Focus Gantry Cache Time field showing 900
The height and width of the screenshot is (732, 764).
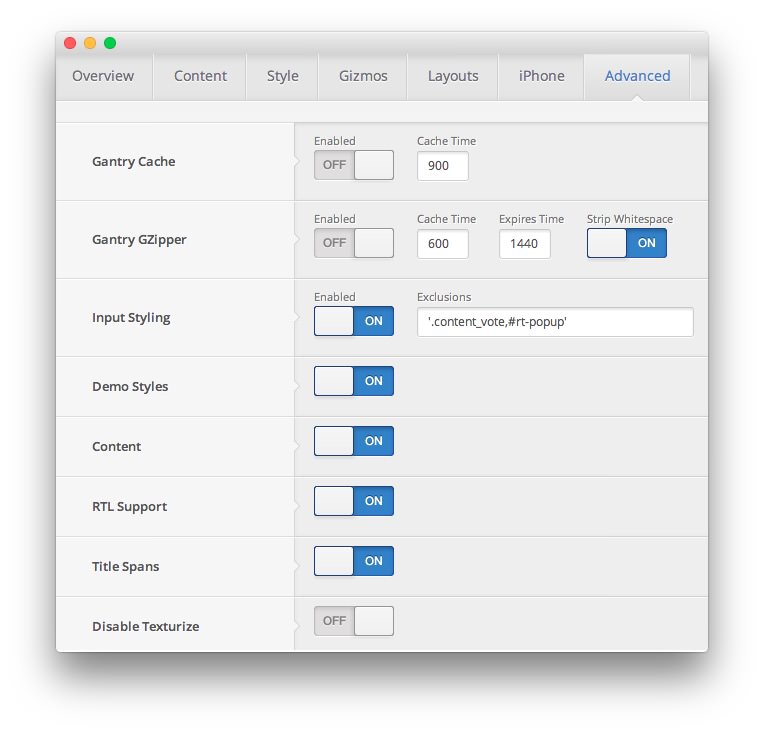pyautogui.click(x=442, y=166)
